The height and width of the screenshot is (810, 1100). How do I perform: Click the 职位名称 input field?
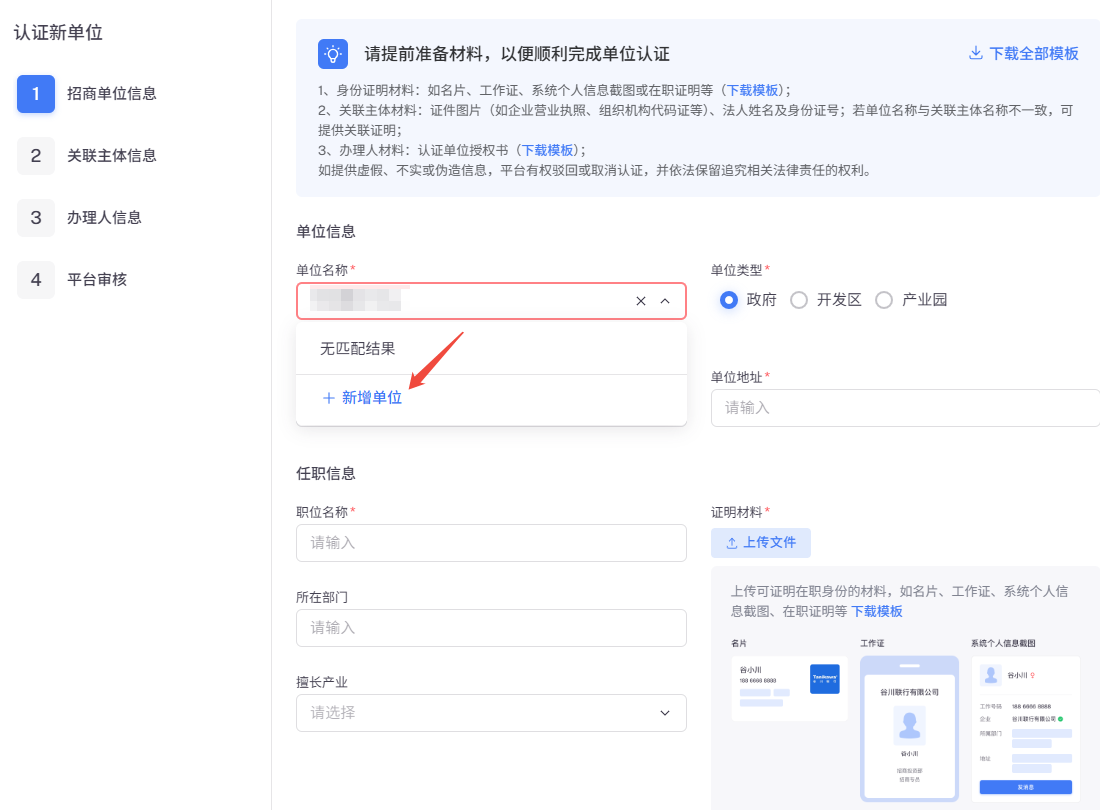point(491,543)
